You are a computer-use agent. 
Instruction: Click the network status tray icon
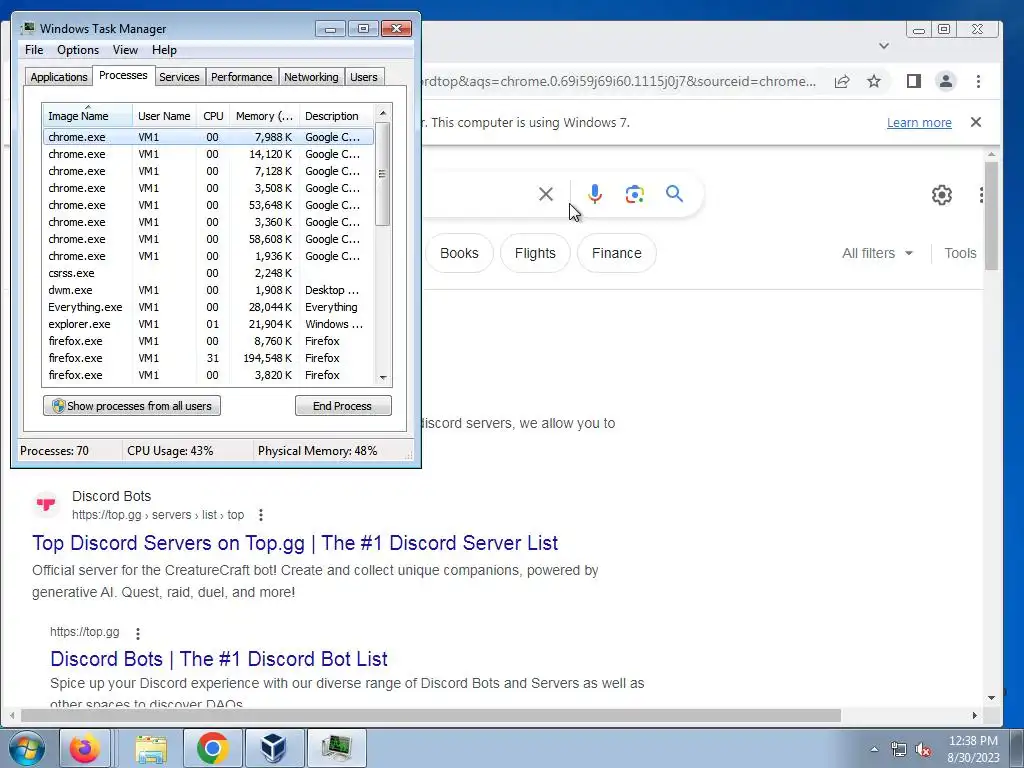click(x=899, y=750)
